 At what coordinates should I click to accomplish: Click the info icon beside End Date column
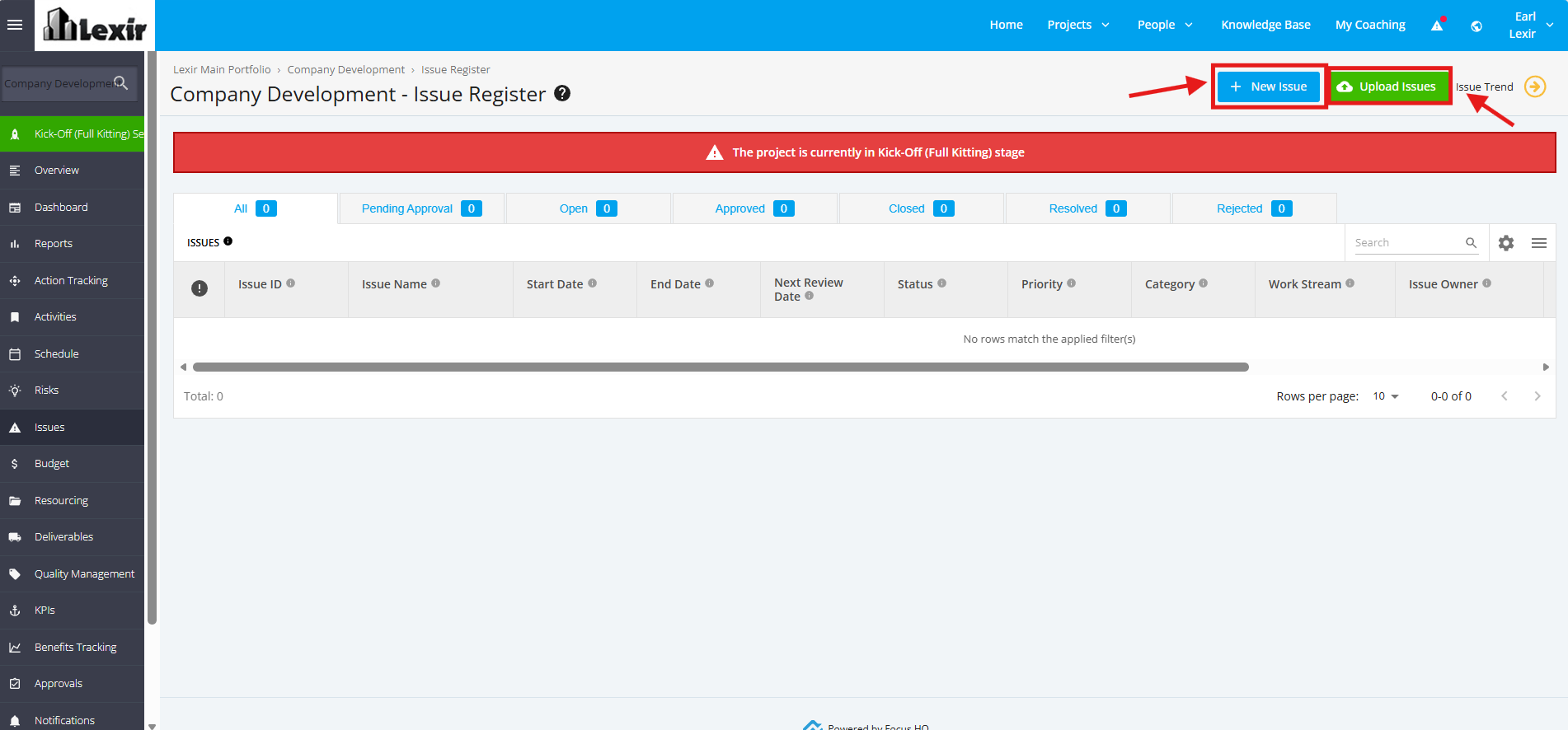point(710,283)
